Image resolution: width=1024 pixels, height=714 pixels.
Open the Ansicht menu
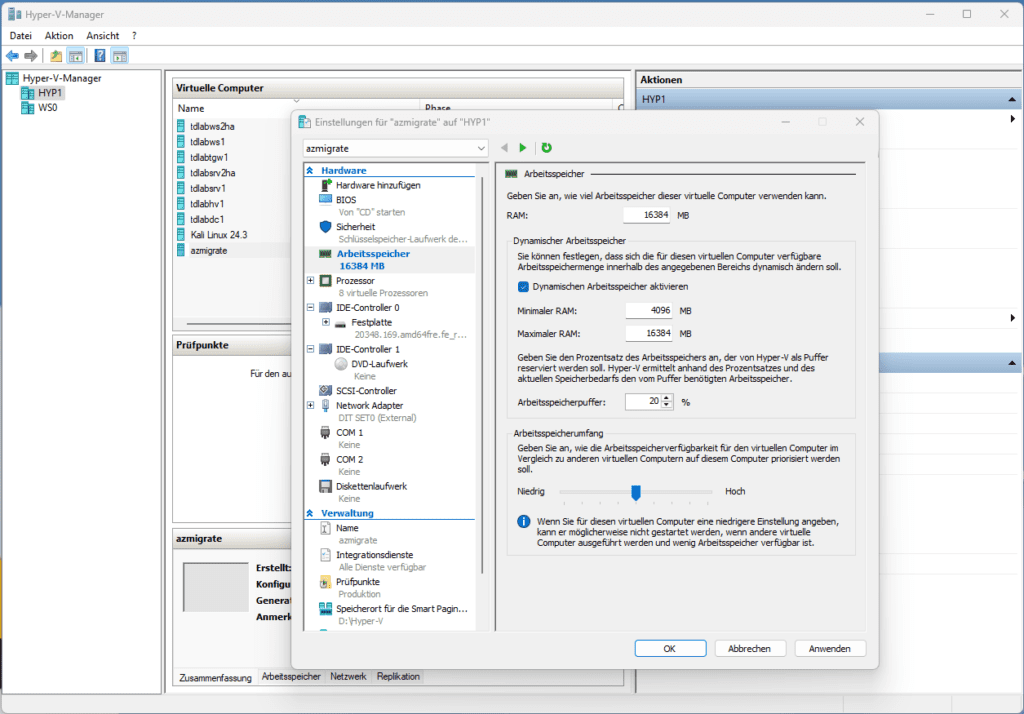(x=103, y=36)
